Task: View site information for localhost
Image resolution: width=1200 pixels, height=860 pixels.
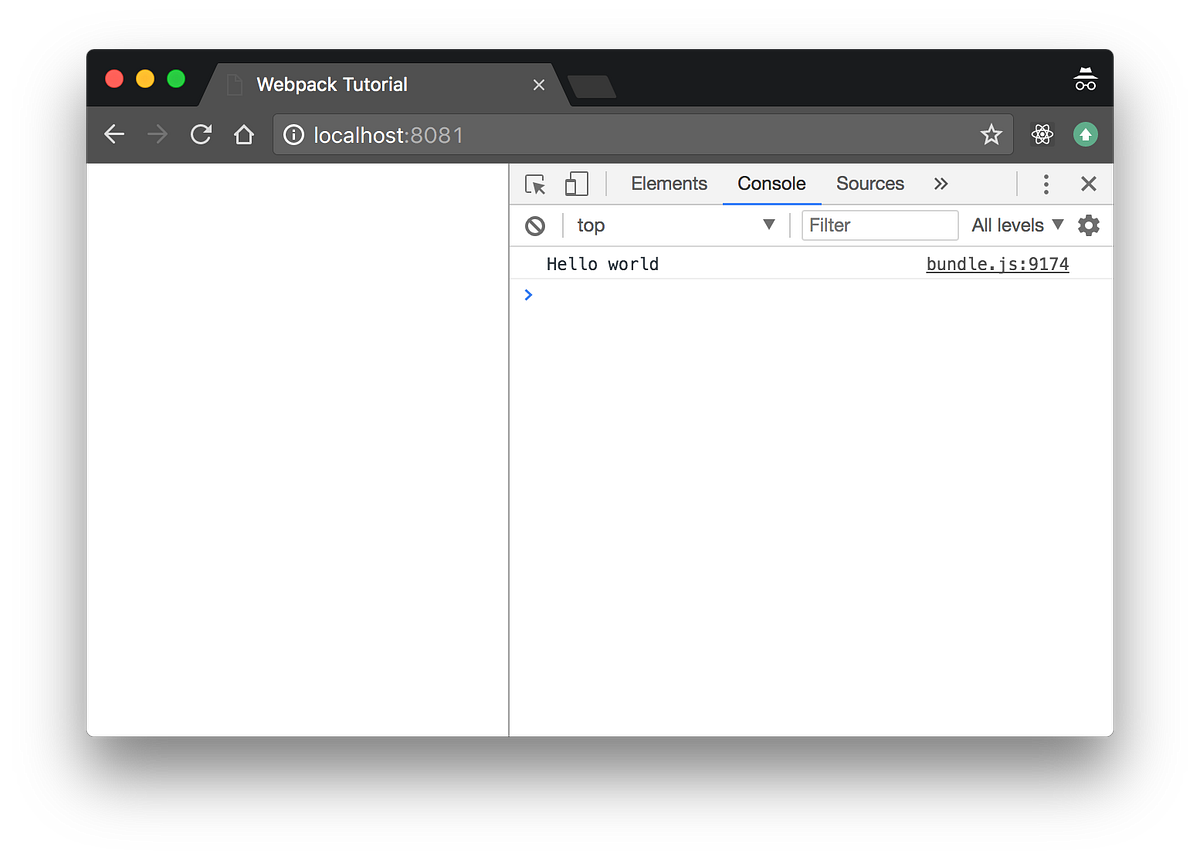Action: (293, 135)
